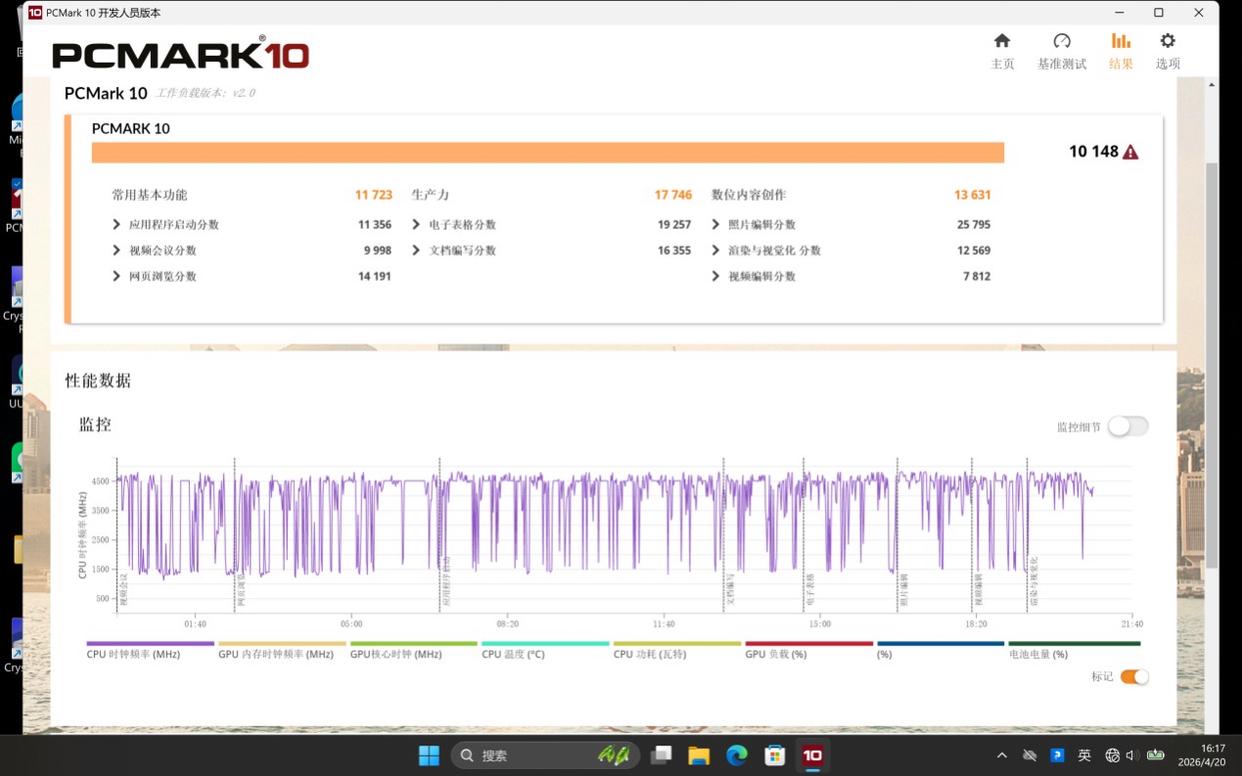The height and width of the screenshot is (776, 1242).
Task: Click the results page vertical scrollbar
Action: point(1211,365)
